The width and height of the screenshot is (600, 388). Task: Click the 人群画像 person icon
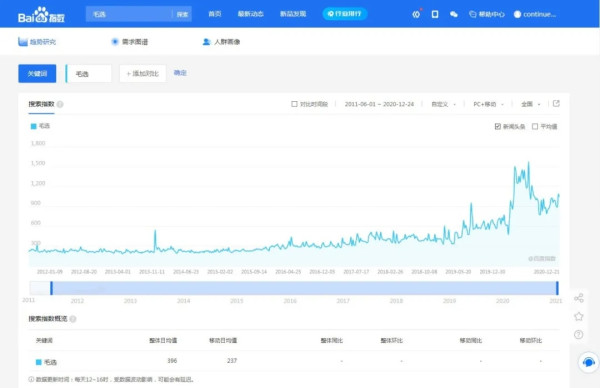(206, 42)
